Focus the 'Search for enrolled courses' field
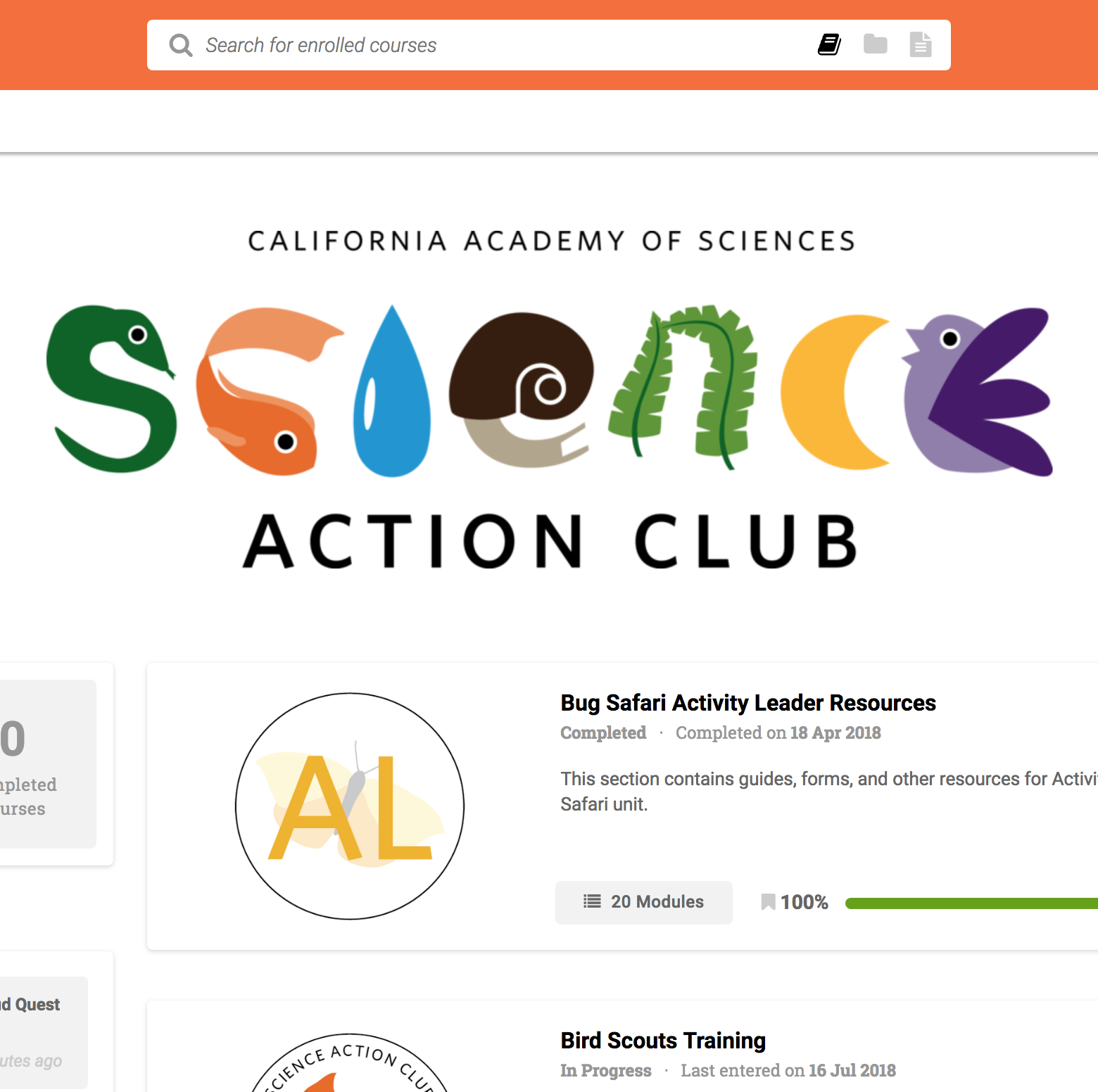The image size is (1098, 1092). [x=493, y=45]
